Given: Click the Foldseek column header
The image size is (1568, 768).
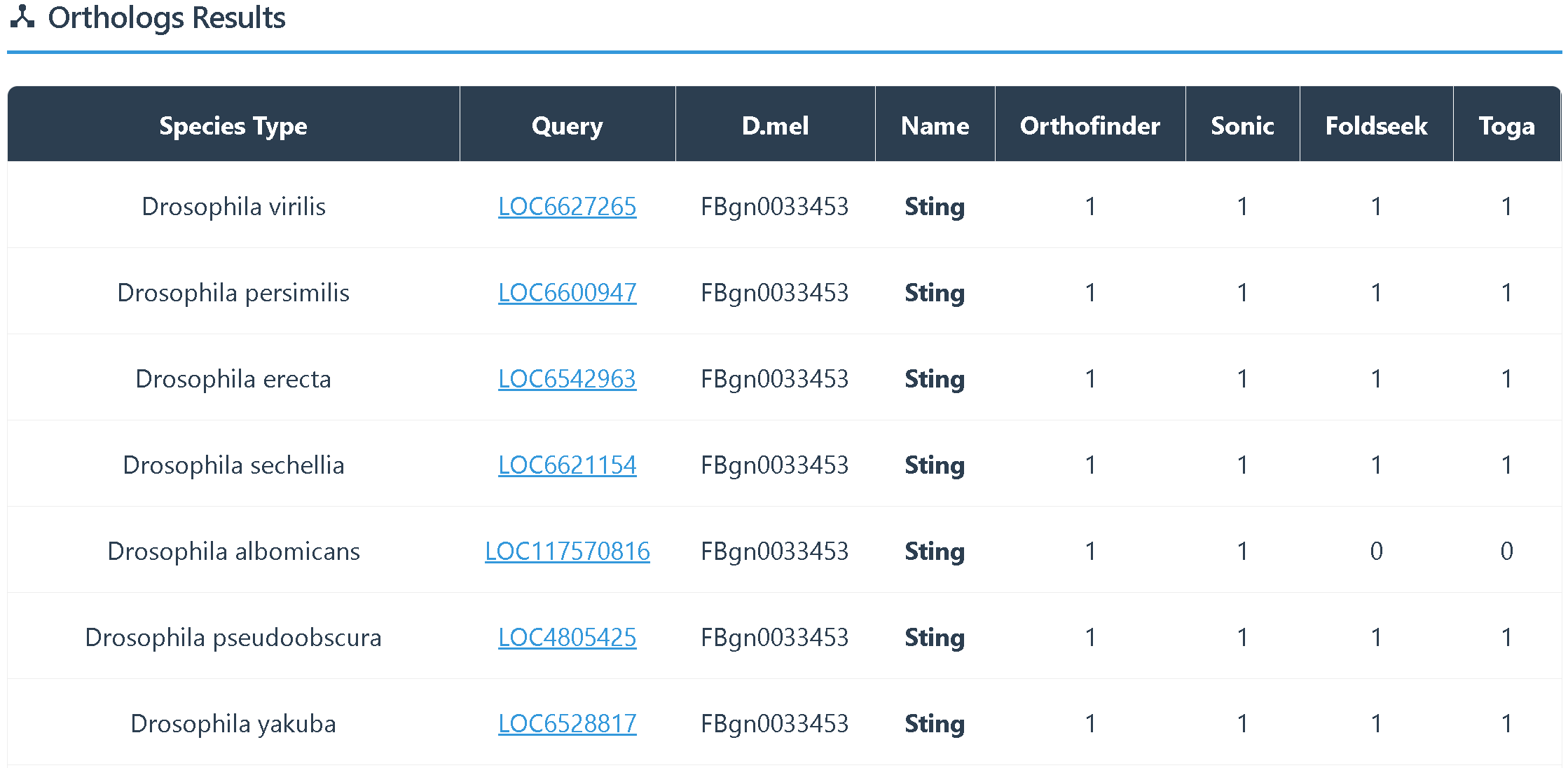Looking at the screenshot, I should tap(1376, 126).
